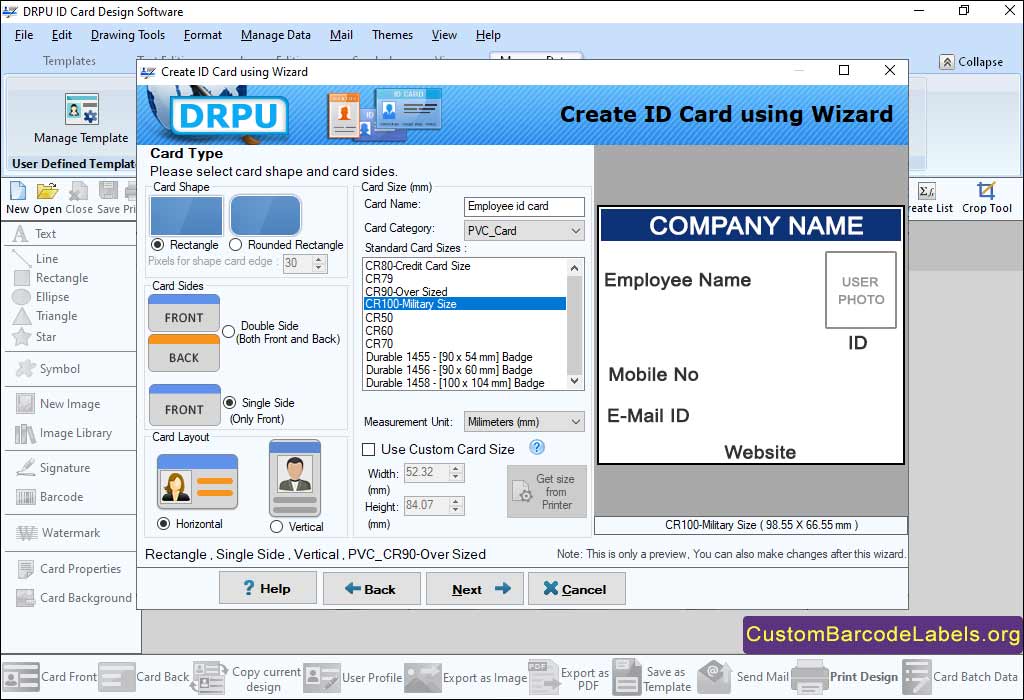Select Vertical card layout
The height and width of the screenshot is (700, 1024).
coord(276,526)
